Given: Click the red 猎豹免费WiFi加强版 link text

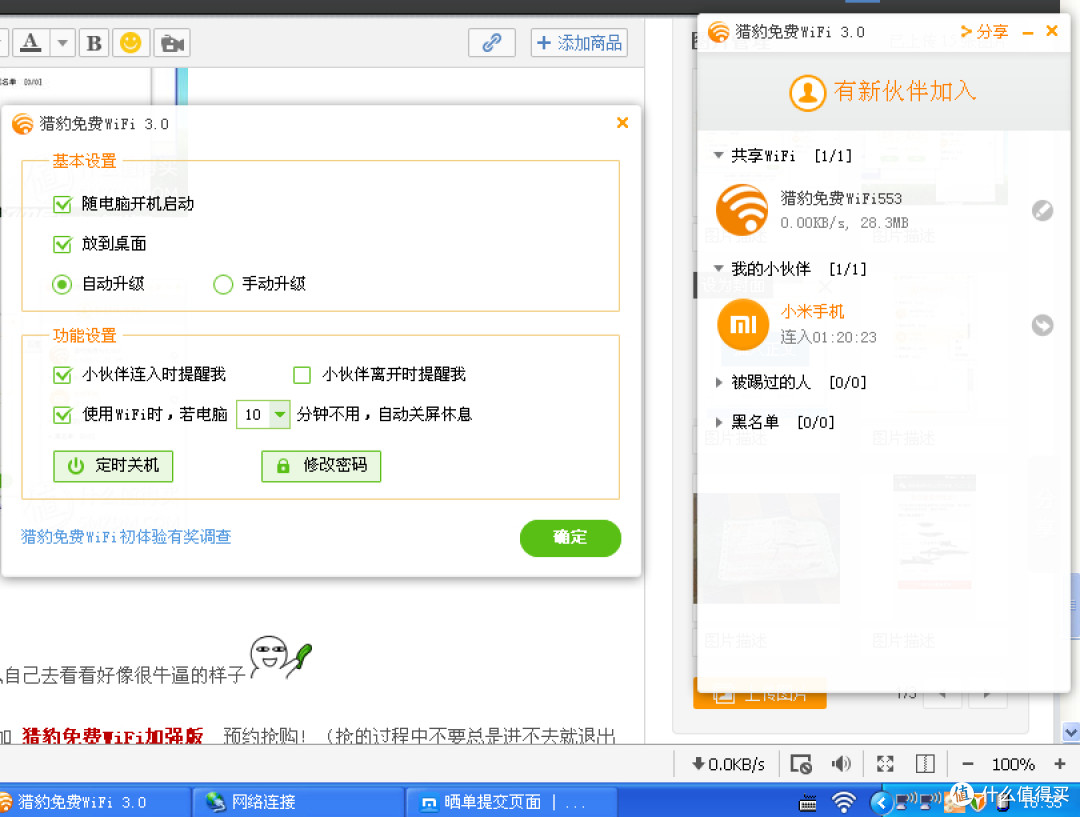Looking at the screenshot, I should pyautogui.click(x=112, y=736).
